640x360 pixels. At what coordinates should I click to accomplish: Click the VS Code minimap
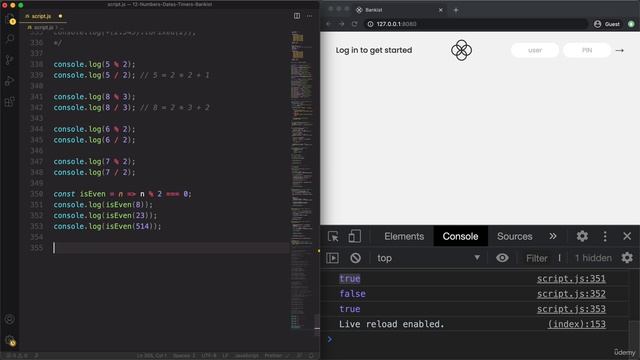(x=301, y=180)
